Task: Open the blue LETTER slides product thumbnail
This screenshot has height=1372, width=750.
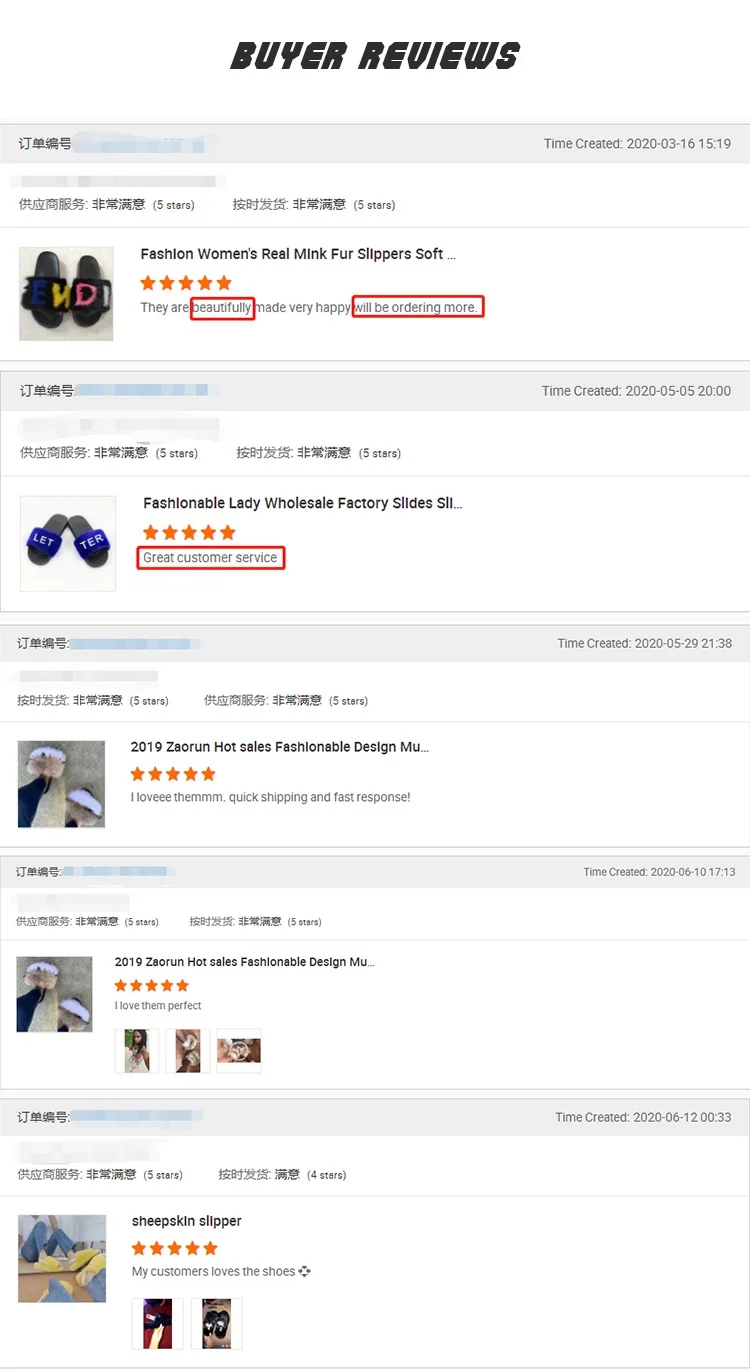Action: pyautogui.click(x=68, y=543)
